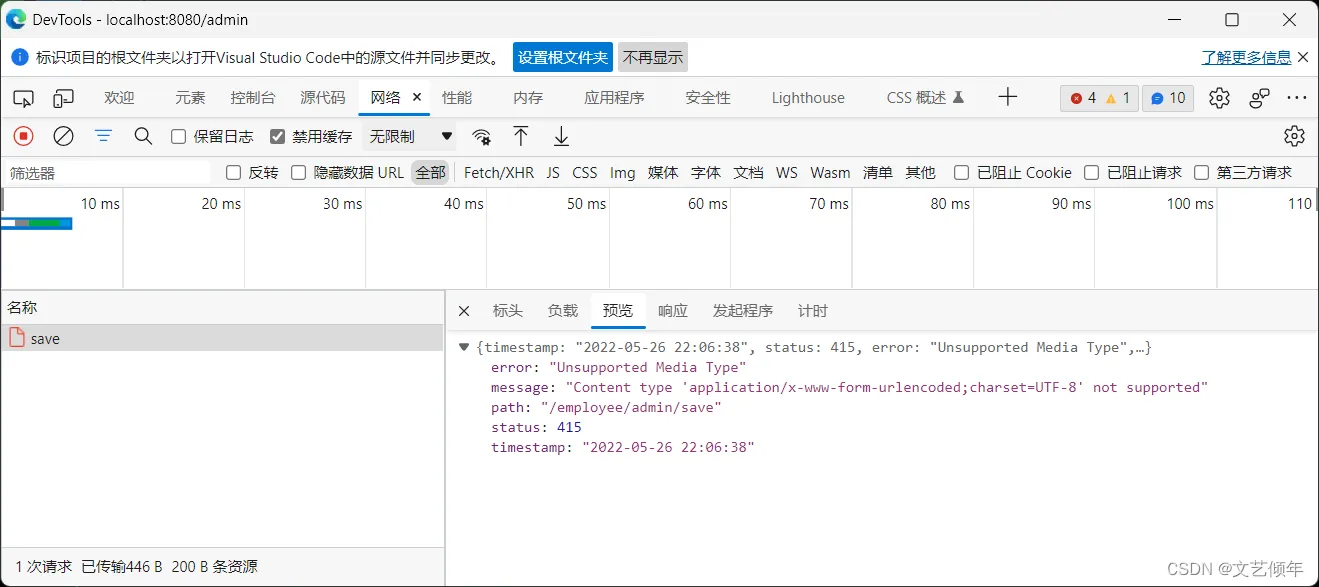Open network search with magnifier icon
Image resolution: width=1319 pixels, height=587 pixels.
(143, 136)
